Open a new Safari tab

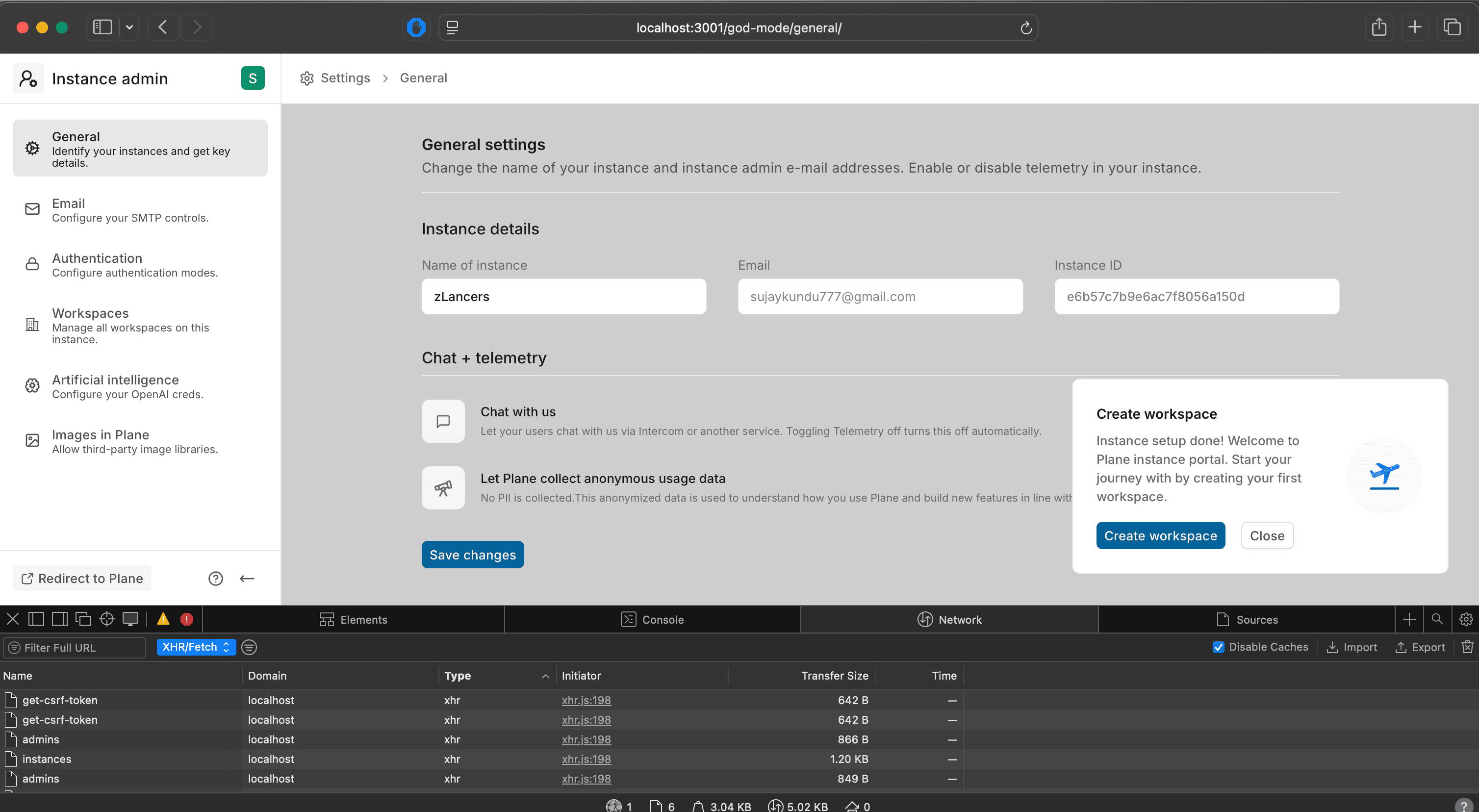click(x=1415, y=27)
